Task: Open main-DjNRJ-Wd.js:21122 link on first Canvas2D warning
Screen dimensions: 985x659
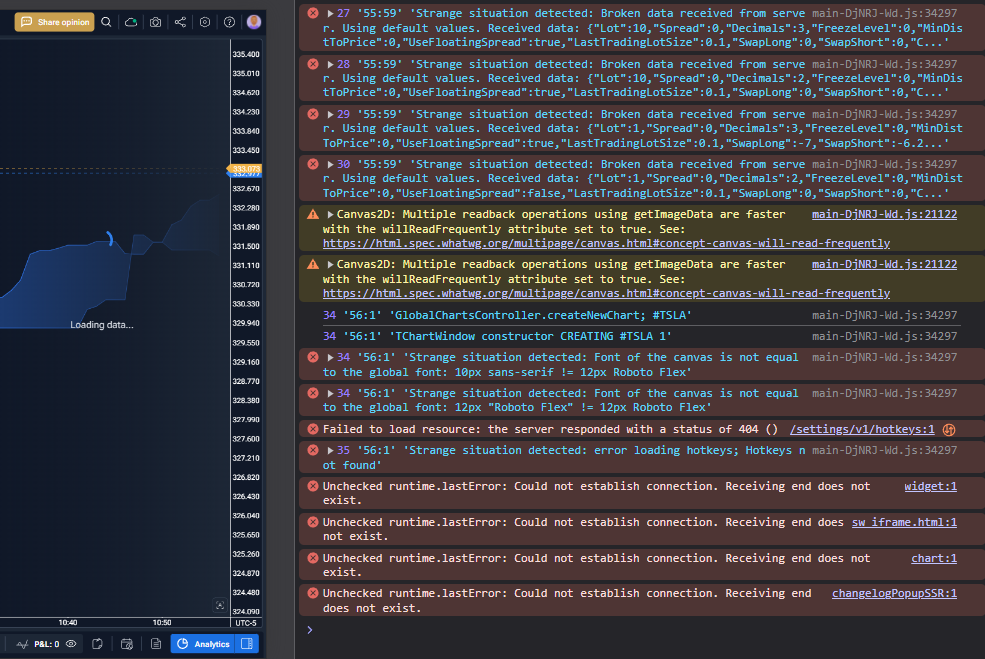Action: tap(884, 214)
